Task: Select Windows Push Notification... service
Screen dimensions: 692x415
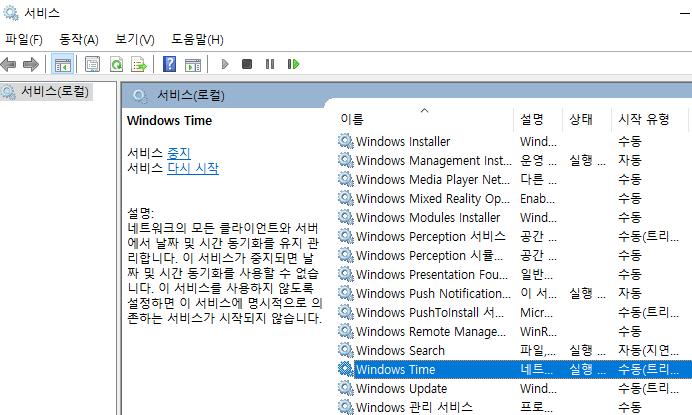Action: [515, 294]
